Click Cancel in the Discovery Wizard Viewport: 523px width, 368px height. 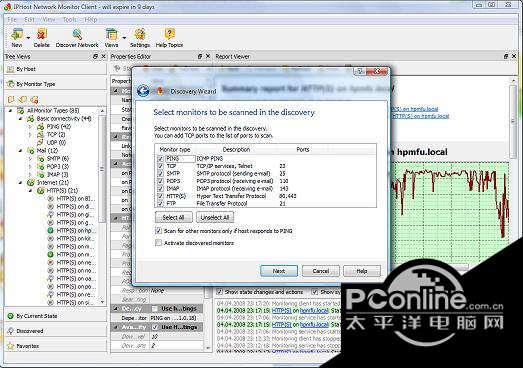coord(321,271)
